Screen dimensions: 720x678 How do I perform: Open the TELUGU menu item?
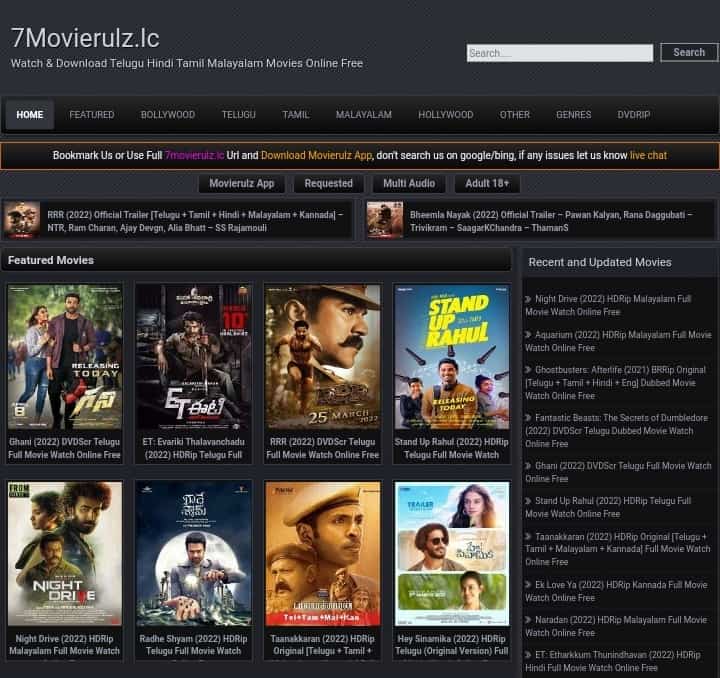[x=239, y=115]
